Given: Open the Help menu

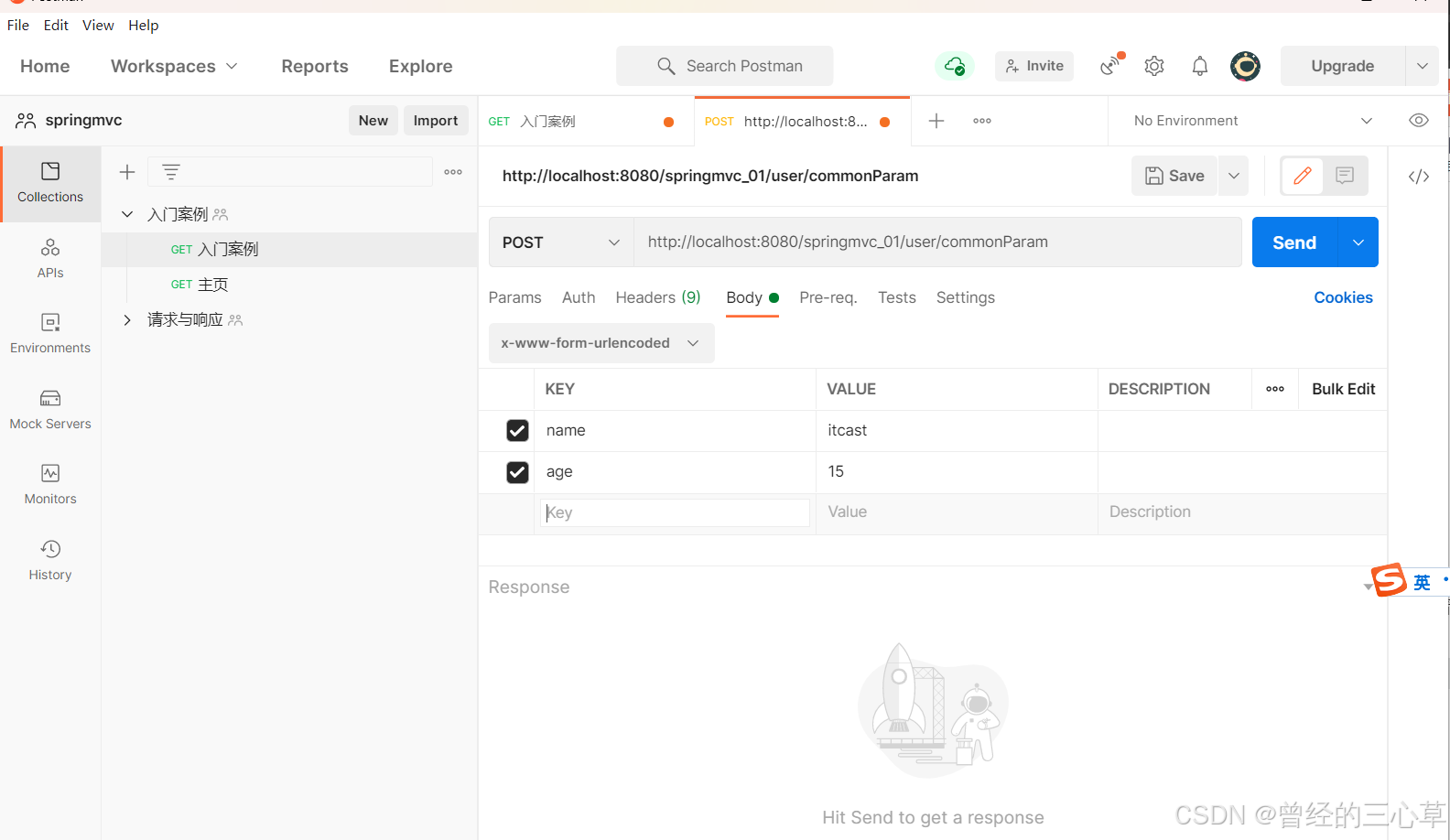Looking at the screenshot, I should pos(144,25).
